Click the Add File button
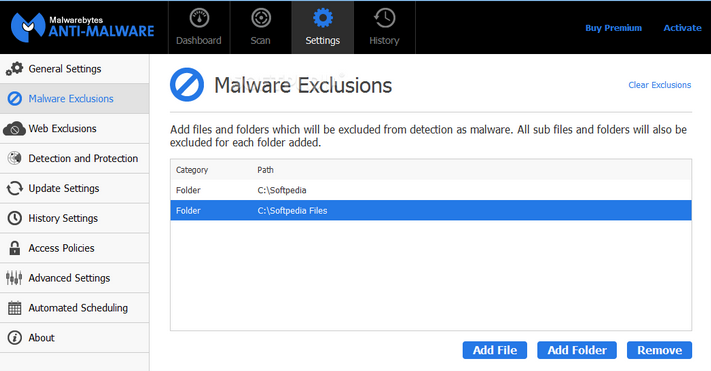711x371 pixels. tap(495, 350)
